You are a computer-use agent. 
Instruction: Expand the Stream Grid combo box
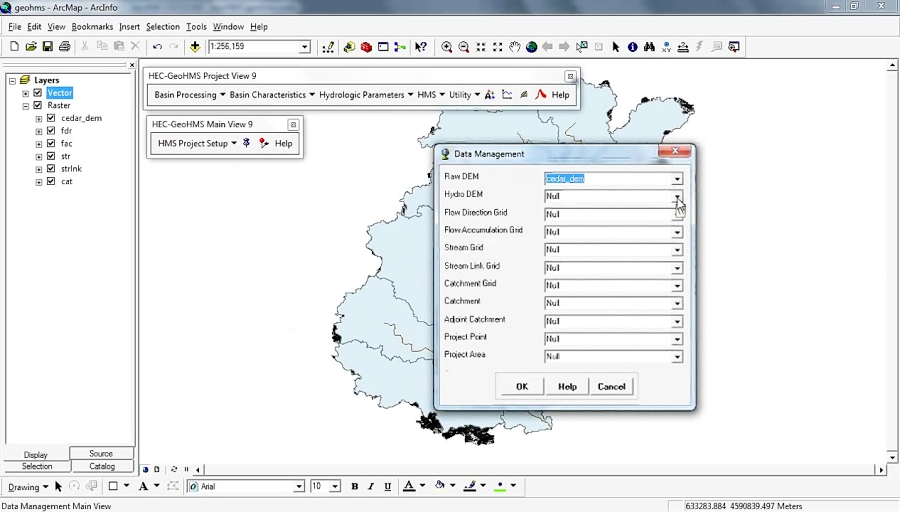coord(677,250)
